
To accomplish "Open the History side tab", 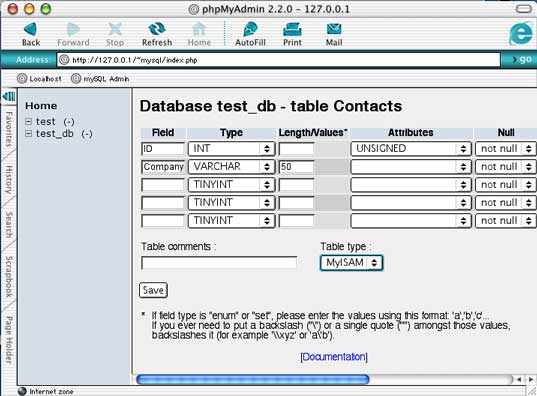I will (x=9, y=180).
